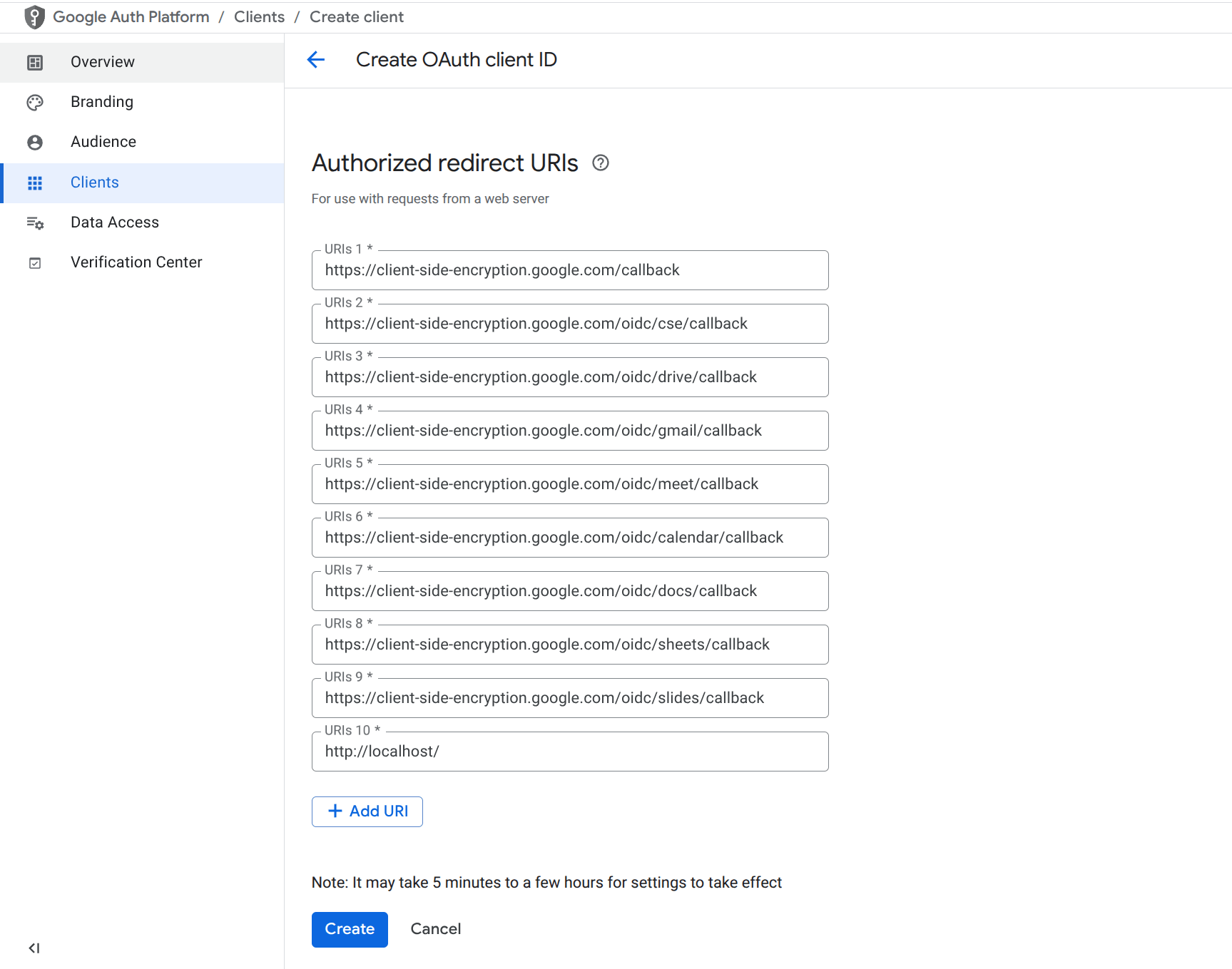This screenshot has width=1232, height=969.
Task: Click the Data Access settings-list icon
Action: point(35,223)
